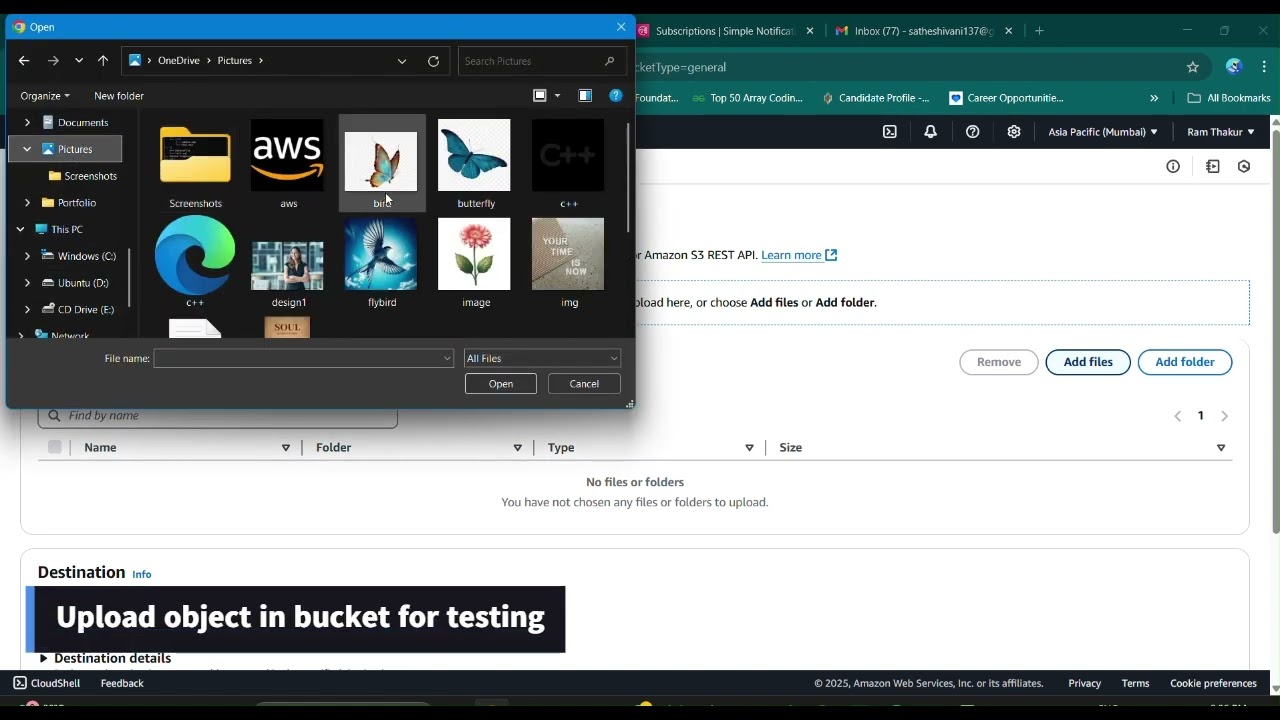
Task: Create a New folder
Action: 119,96
